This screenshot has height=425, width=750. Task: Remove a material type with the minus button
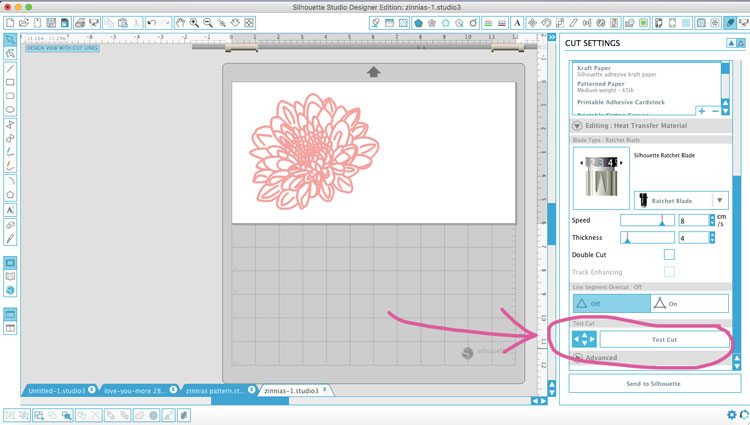pos(716,111)
